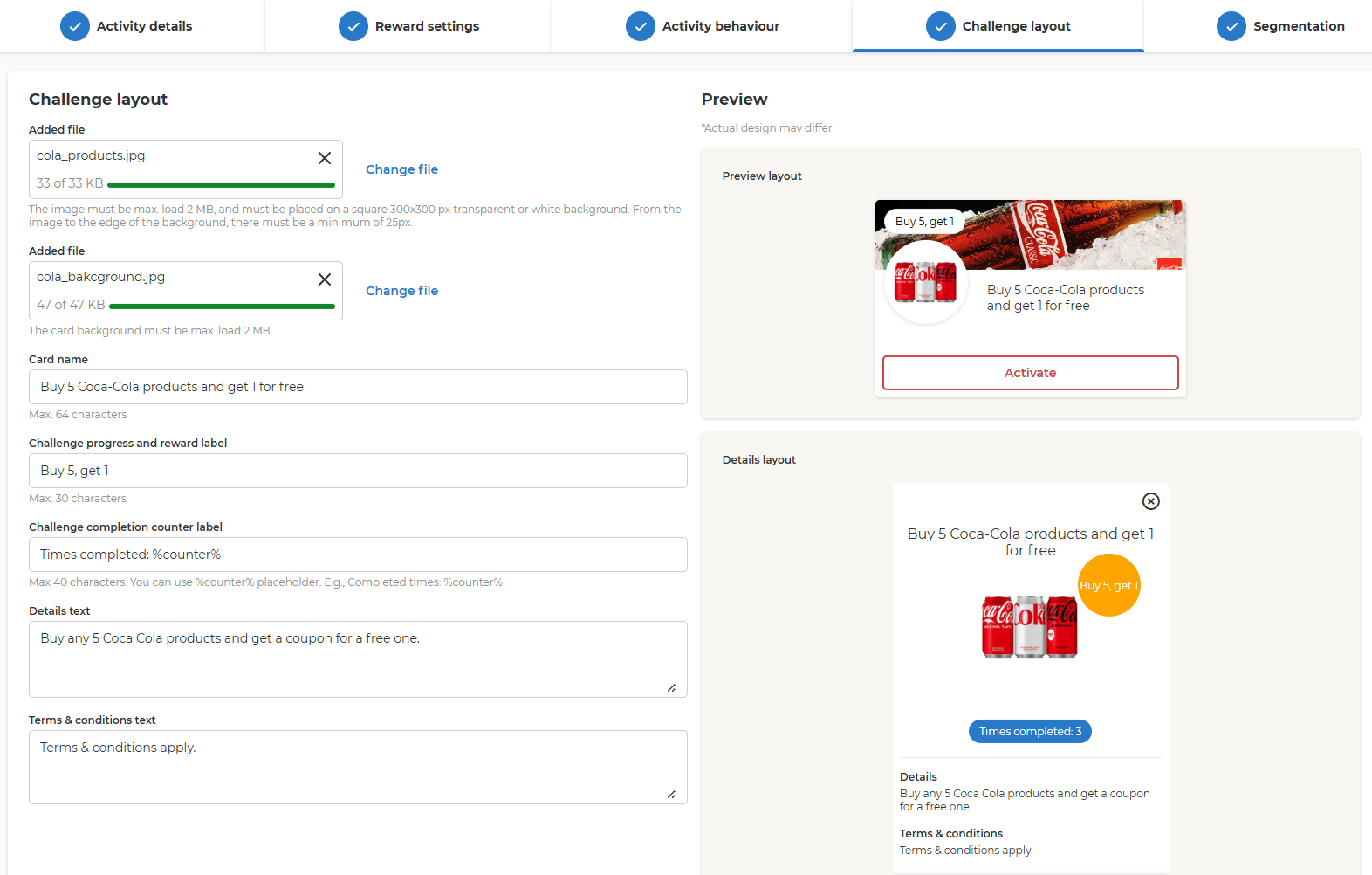
Task: Click the orange Buy 5, get 1 badge
Action: 1109,585
